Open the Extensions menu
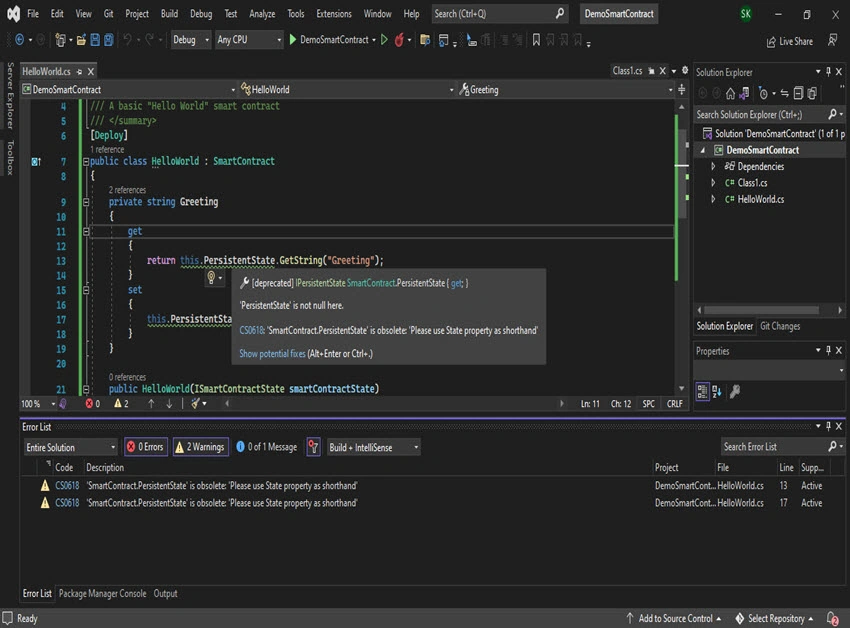Viewport: 850px width, 628px height. [334, 14]
